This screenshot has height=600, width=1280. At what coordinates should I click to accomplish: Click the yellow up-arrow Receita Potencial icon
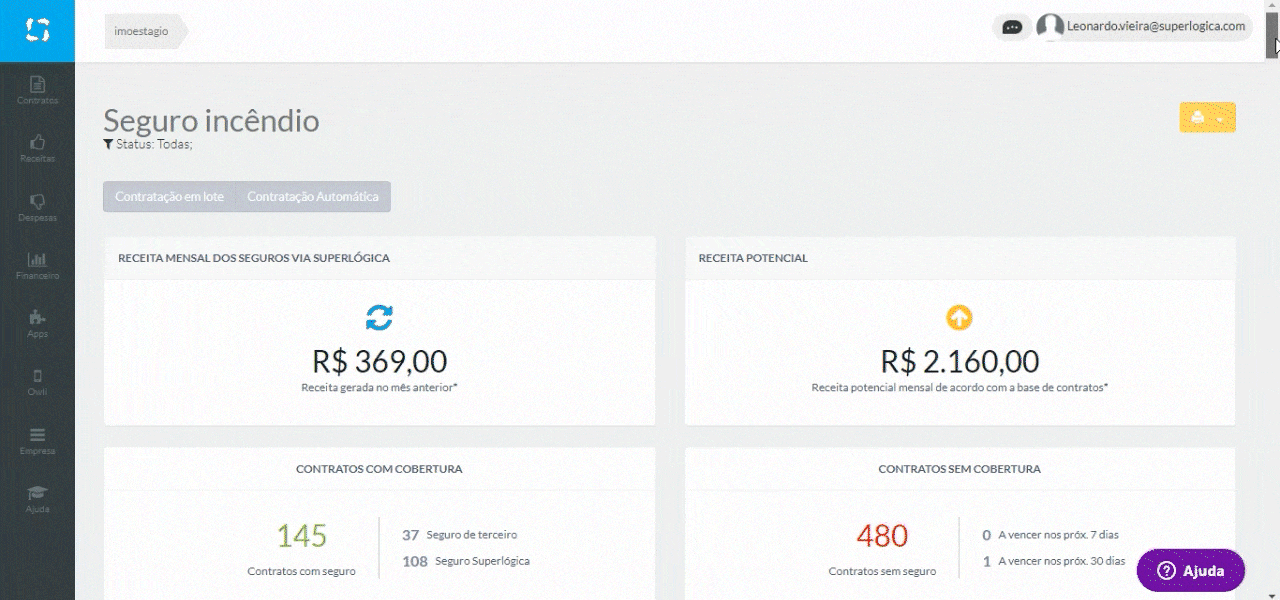pyautogui.click(x=959, y=318)
